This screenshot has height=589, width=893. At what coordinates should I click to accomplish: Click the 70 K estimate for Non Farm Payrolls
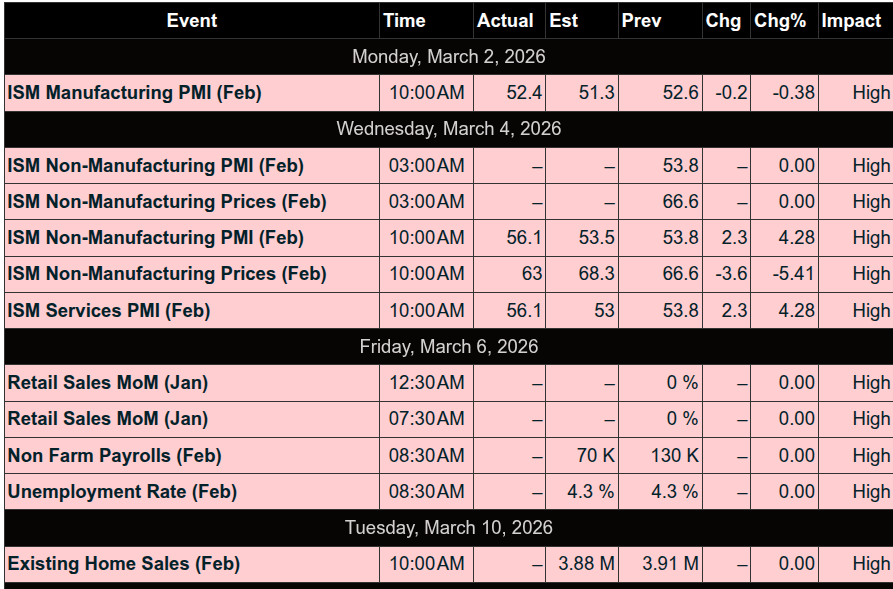point(595,455)
